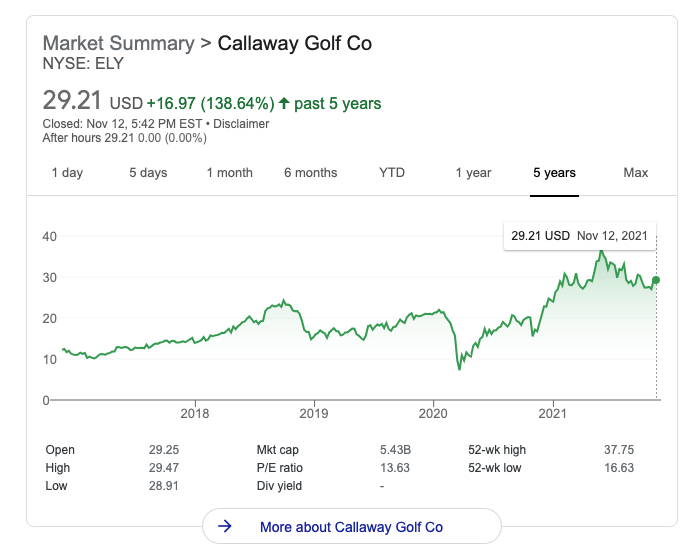This screenshot has width=698, height=557.
Task: Open the Disclaimer link
Action: 242,124
